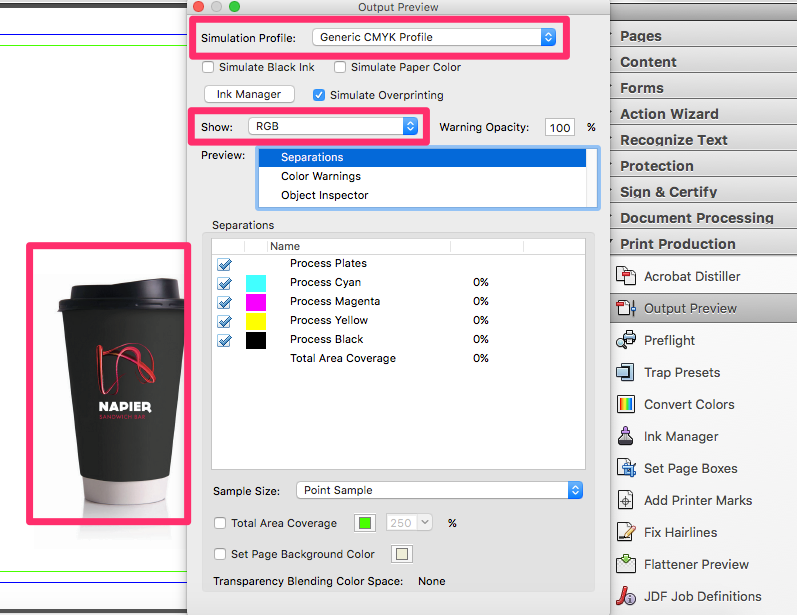
Task: Open JDF Job Definitions tool
Action: click(627, 597)
